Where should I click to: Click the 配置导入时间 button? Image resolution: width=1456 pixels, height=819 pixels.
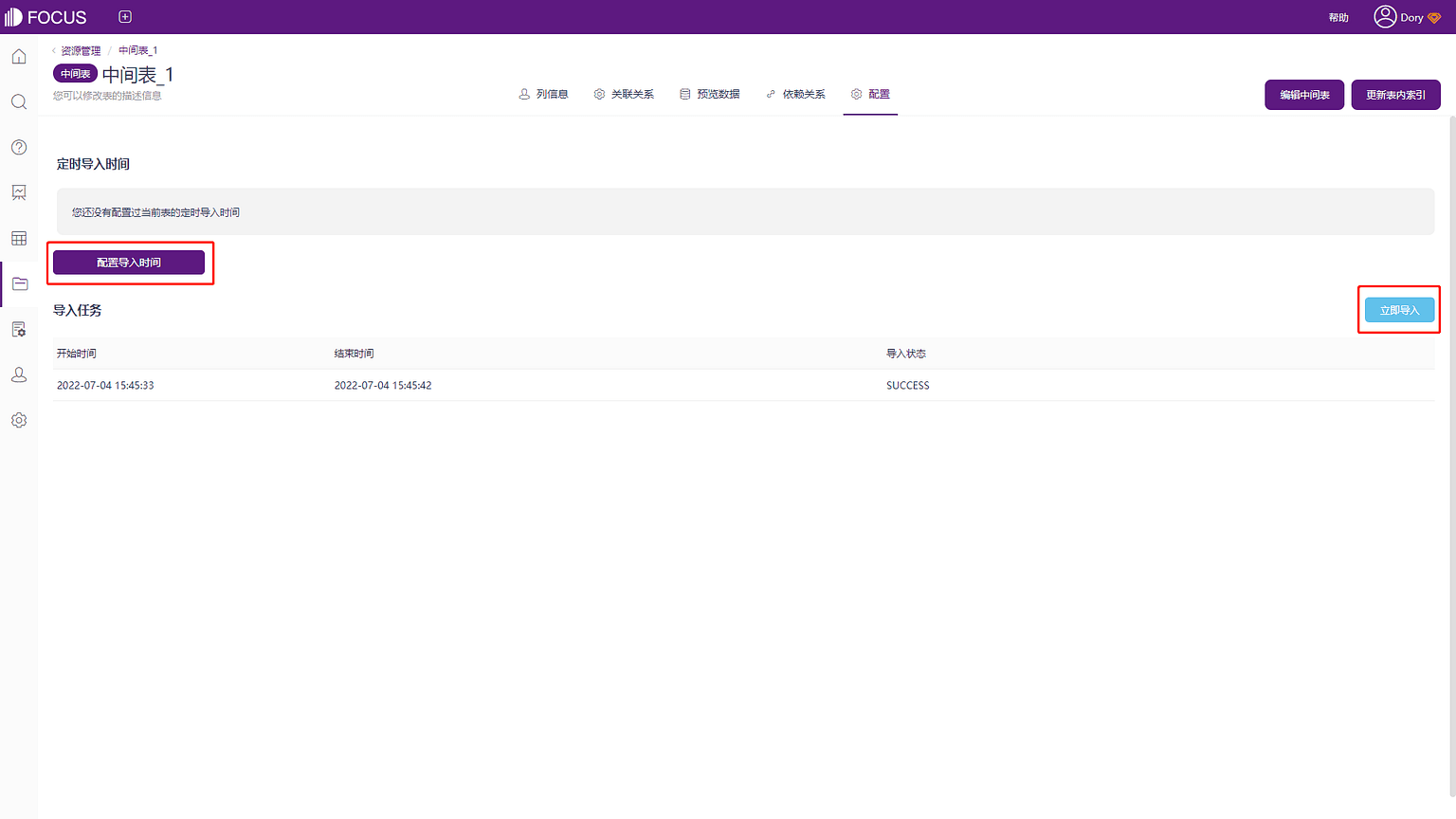pos(129,263)
